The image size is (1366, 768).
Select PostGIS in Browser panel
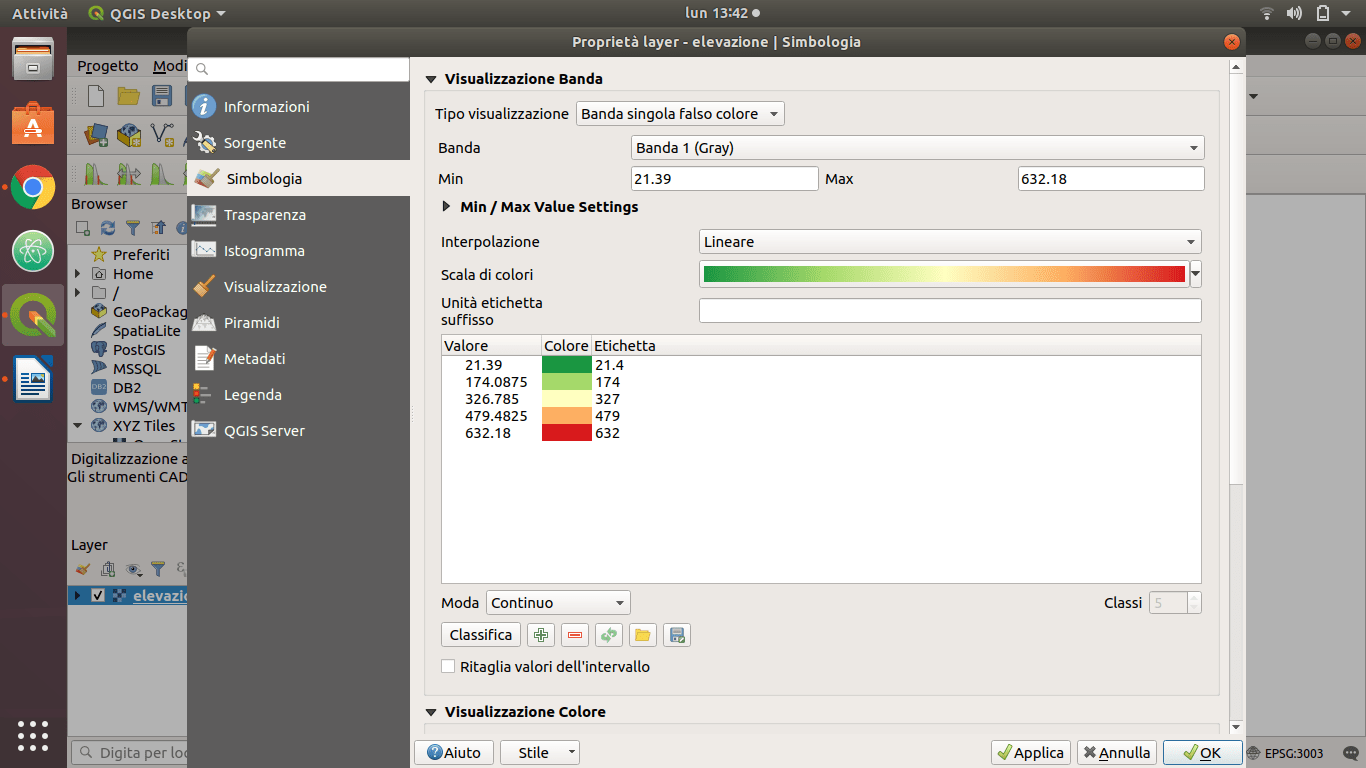[x=139, y=350]
